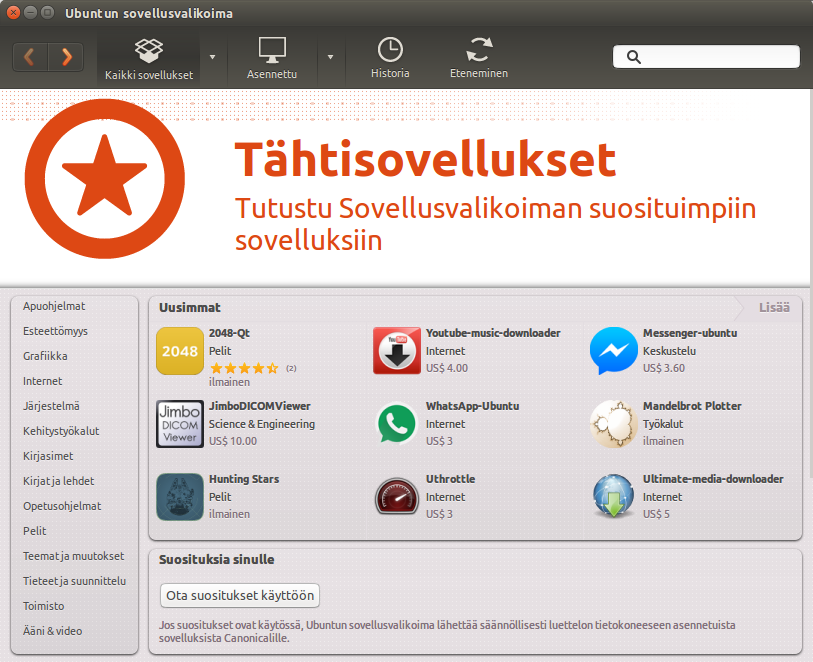Open the Mandelbrot Plotter icon
Viewport: 813px width, 662px height.
613,424
